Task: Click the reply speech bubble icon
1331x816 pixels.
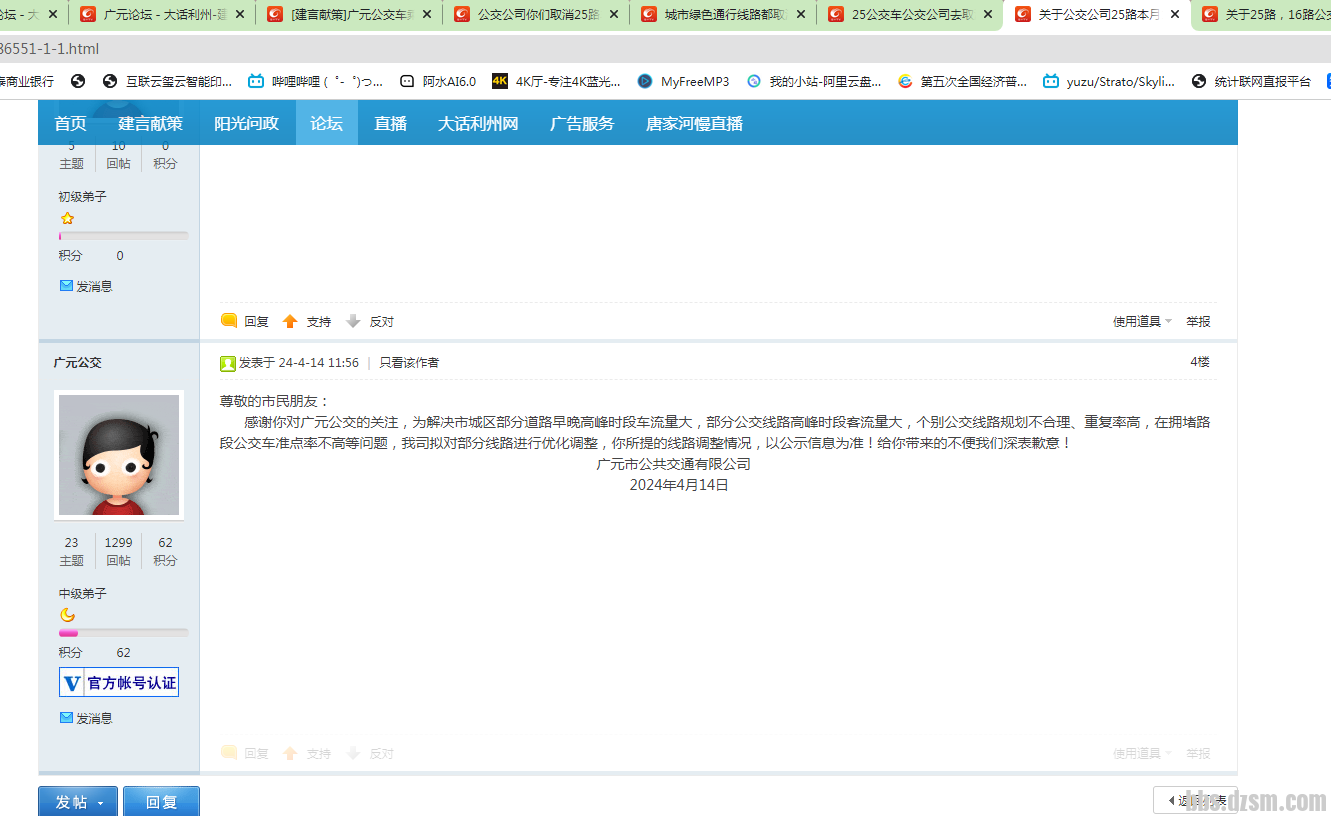Action: (229, 321)
